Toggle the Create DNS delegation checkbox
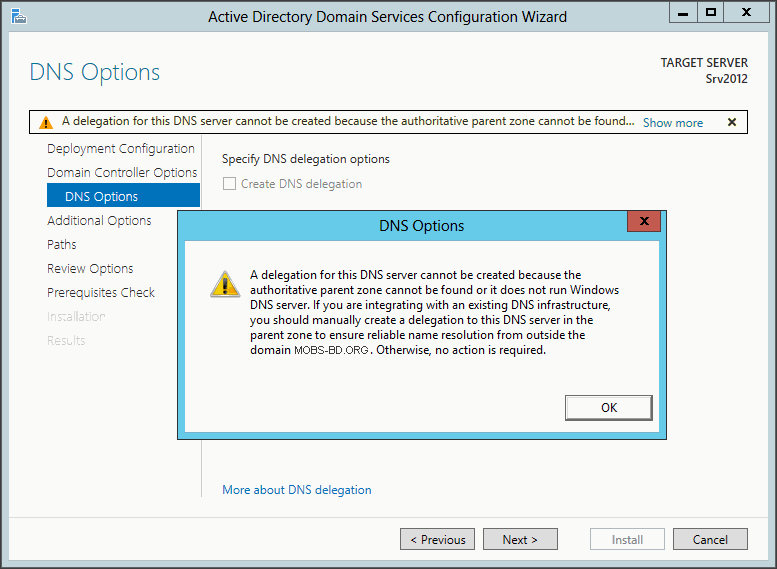 click(x=229, y=184)
